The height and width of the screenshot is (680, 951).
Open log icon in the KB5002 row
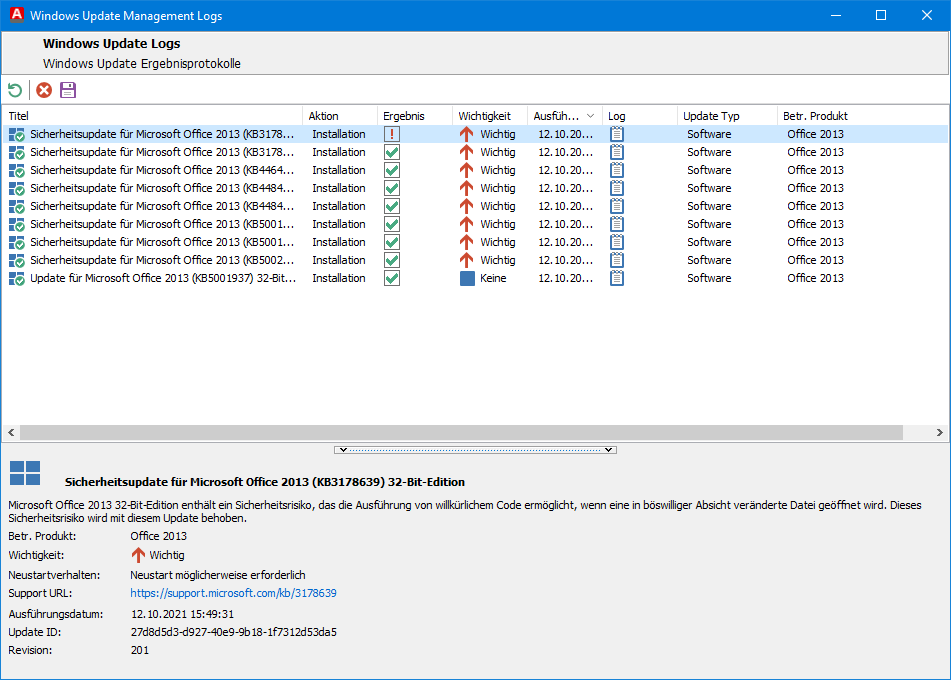(x=617, y=260)
